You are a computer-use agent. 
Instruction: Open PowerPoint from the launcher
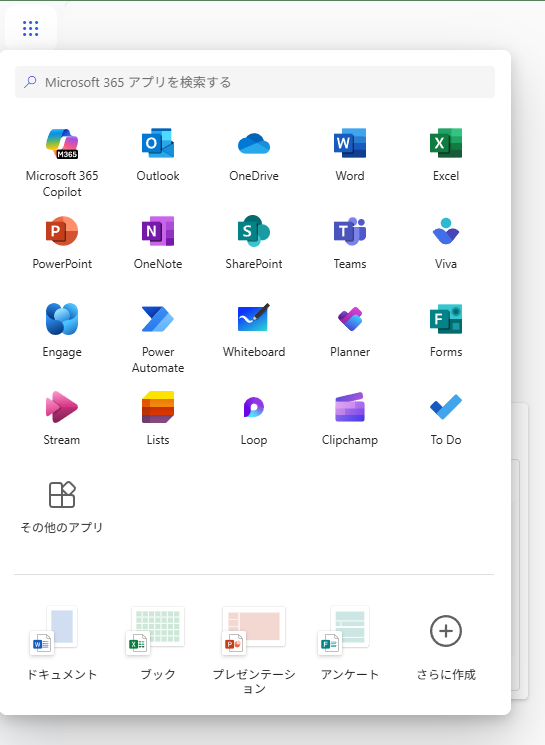click(62, 242)
